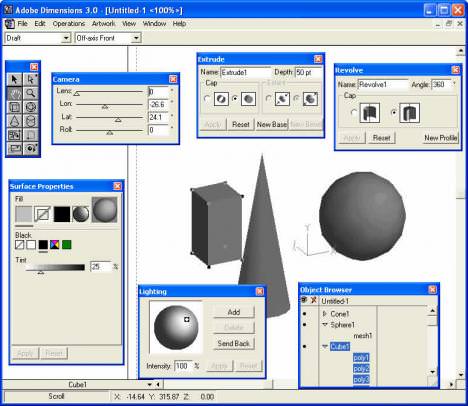The height and width of the screenshot is (406, 468).
Task: Open the Help menu
Action: [179, 24]
